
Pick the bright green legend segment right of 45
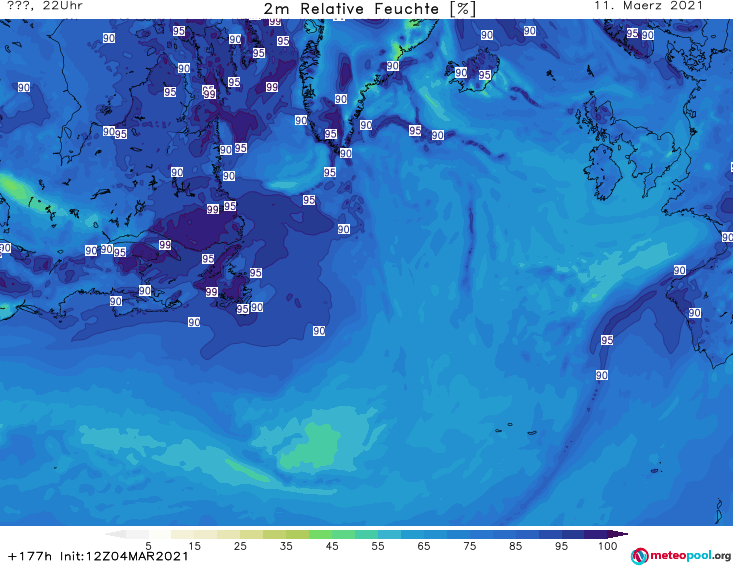(x=344, y=534)
